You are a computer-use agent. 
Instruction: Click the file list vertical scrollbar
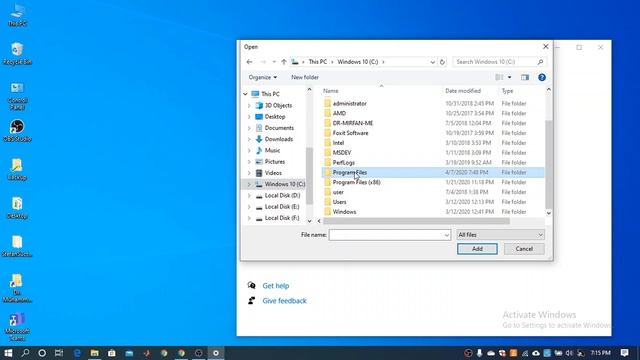tap(549, 164)
